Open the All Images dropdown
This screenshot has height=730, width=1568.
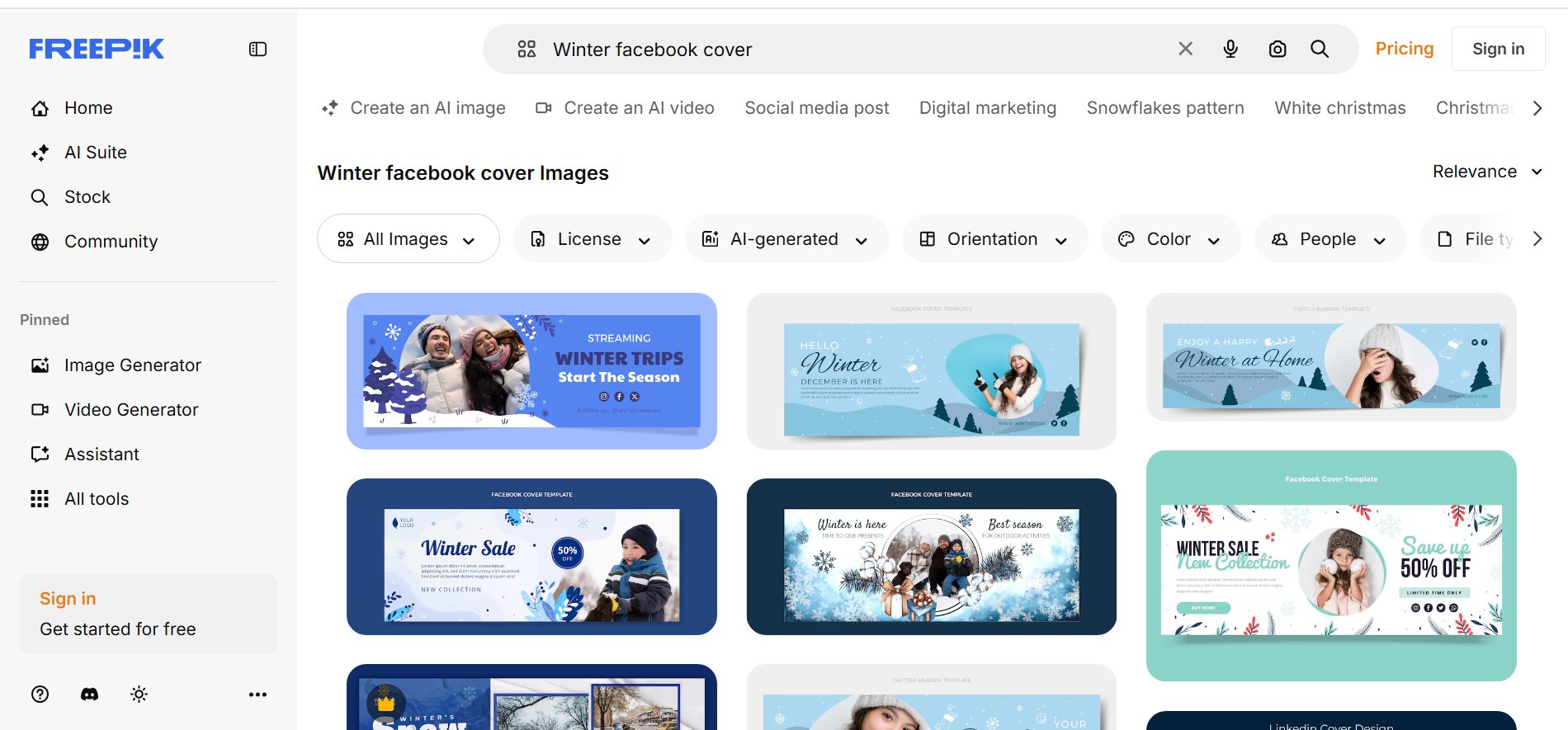[408, 238]
